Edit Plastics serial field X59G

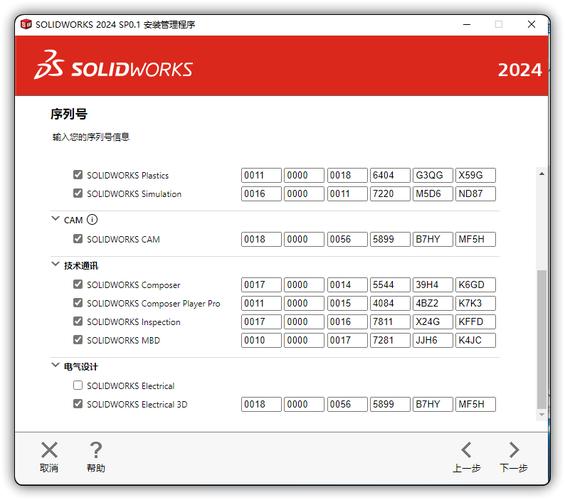tap(475, 175)
